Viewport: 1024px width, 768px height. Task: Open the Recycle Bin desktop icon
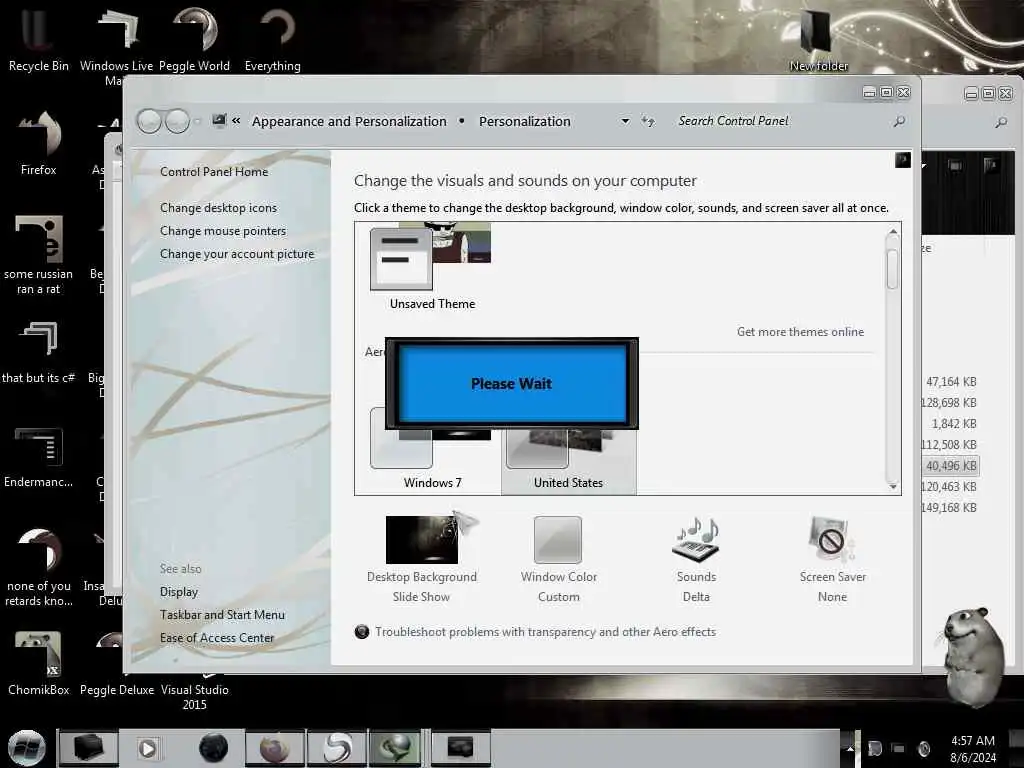[39, 39]
